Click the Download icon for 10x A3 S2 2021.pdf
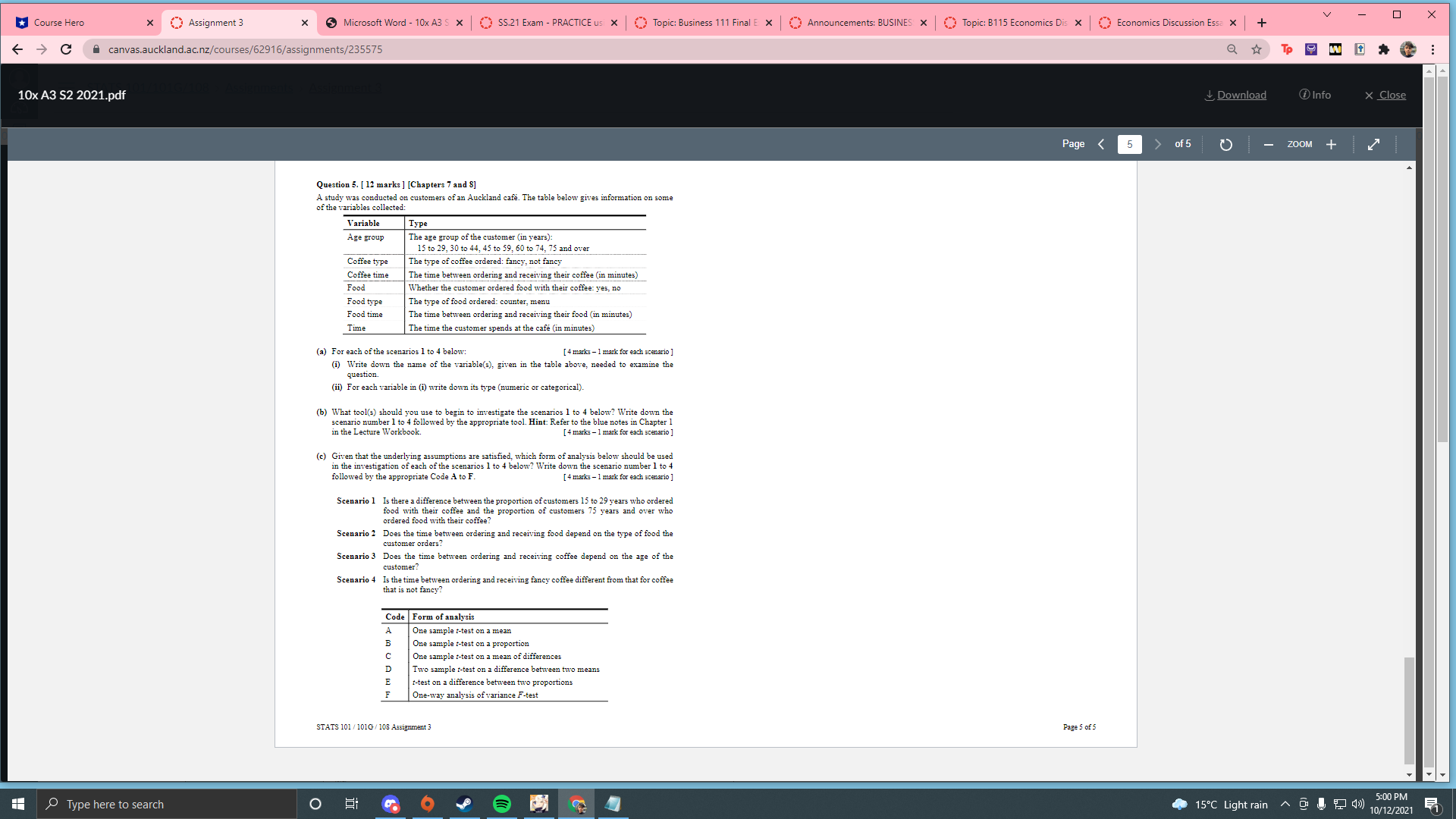Viewport: 1456px width, 819px height. (x=1210, y=95)
